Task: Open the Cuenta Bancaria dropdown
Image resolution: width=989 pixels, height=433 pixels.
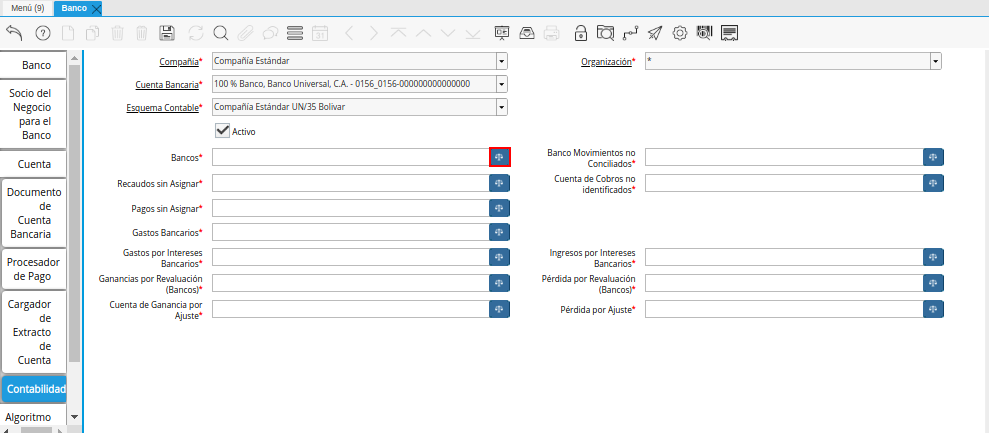Action: pyautogui.click(x=501, y=84)
